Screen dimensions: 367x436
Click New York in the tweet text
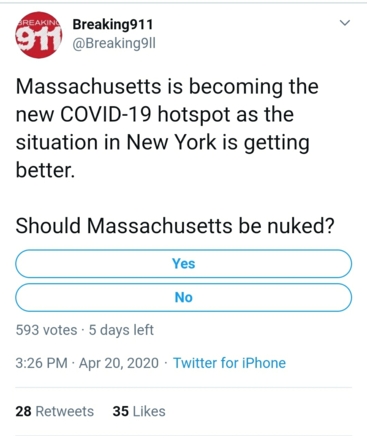point(172,142)
